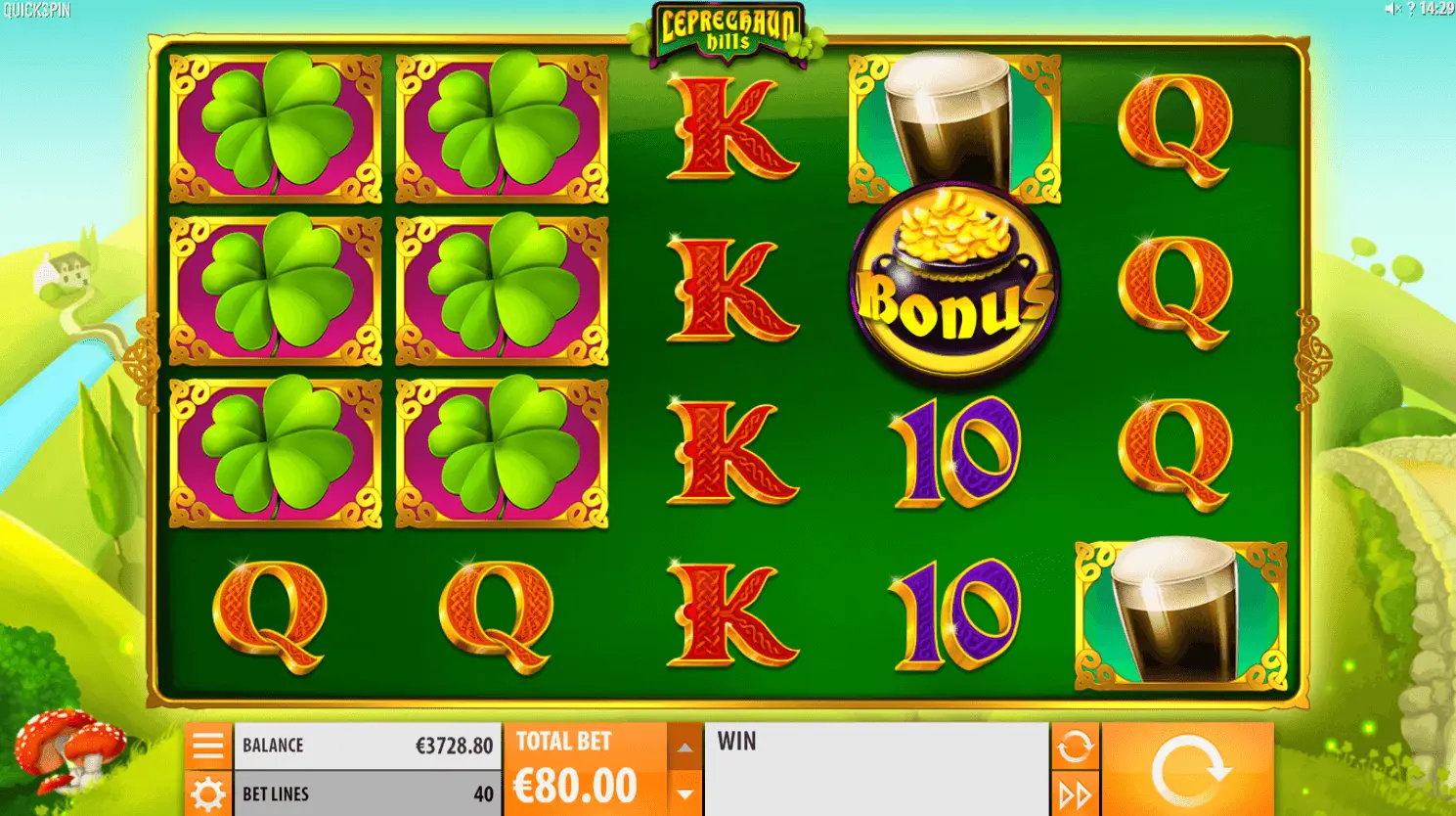Activate the fast-forward turbo spin button
The height and width of the screenshot is (816, 1456).
(1075, 794)
